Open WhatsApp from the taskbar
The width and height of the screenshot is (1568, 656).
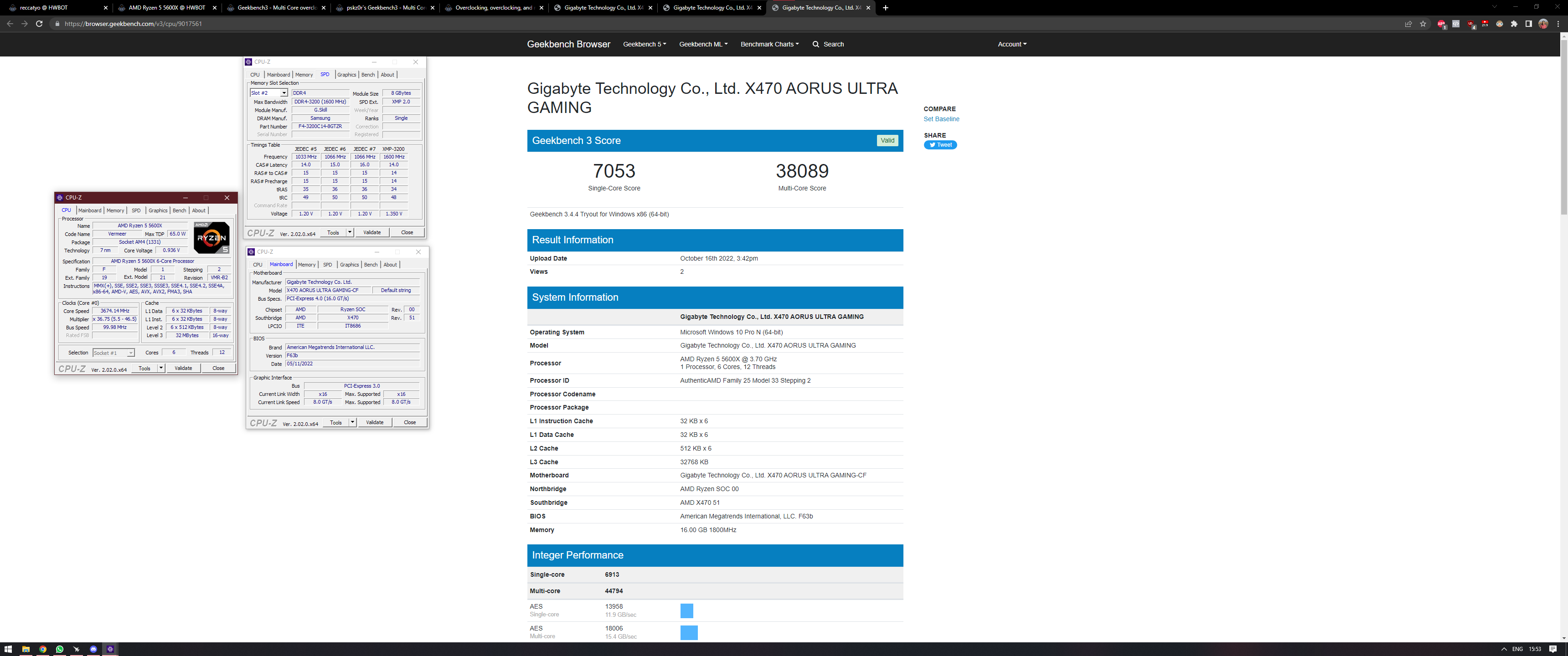(x=60, y=649)
